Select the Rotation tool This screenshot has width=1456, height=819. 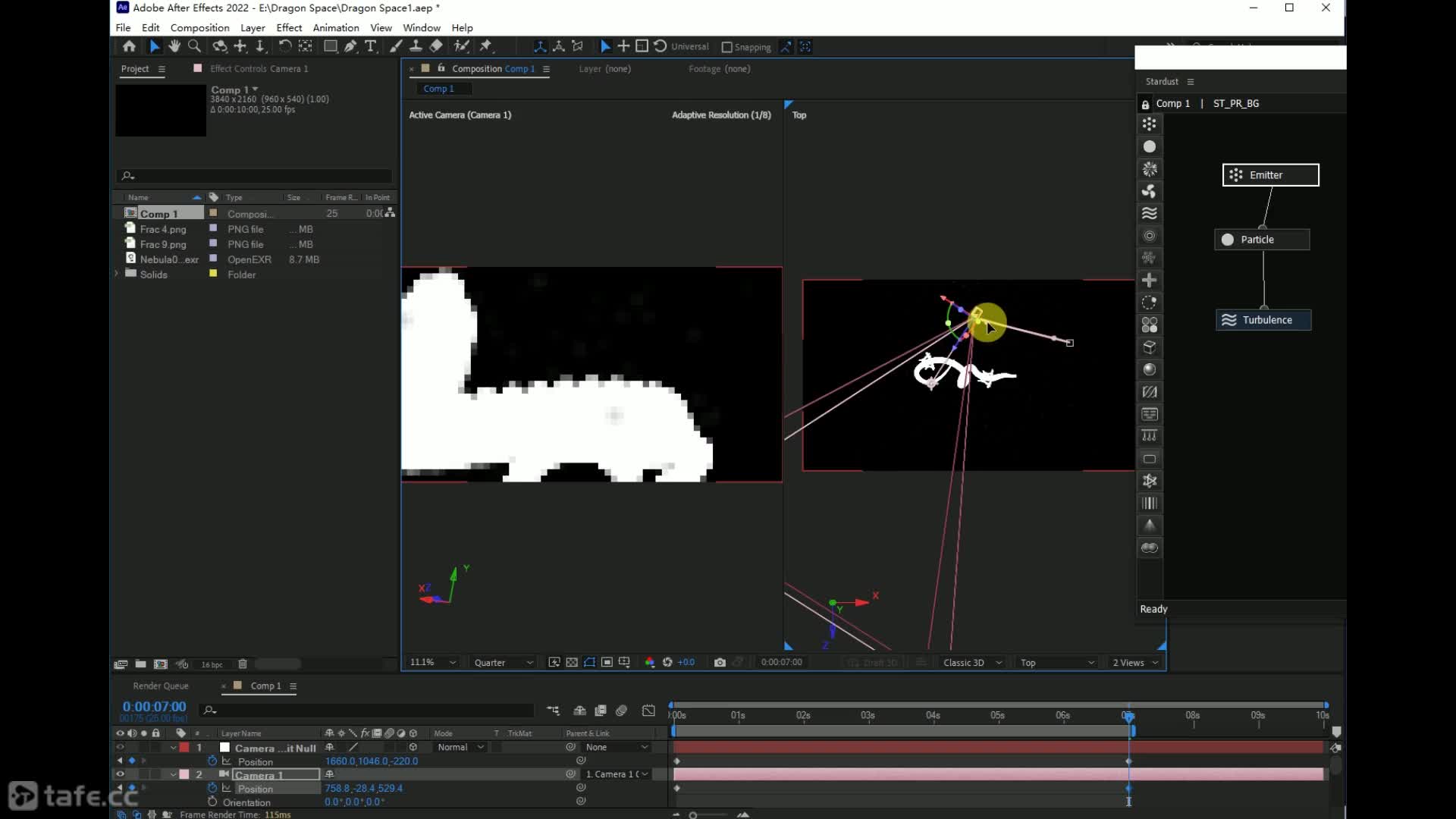pos(284,46)
